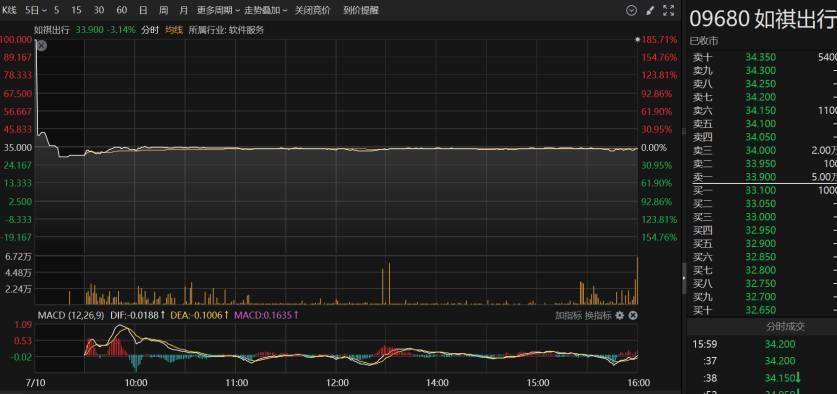Image resolution: width=837 pixels, height=394 pixels.
Task: Click the 换指标 change indicator button
Action: point(598,316)
